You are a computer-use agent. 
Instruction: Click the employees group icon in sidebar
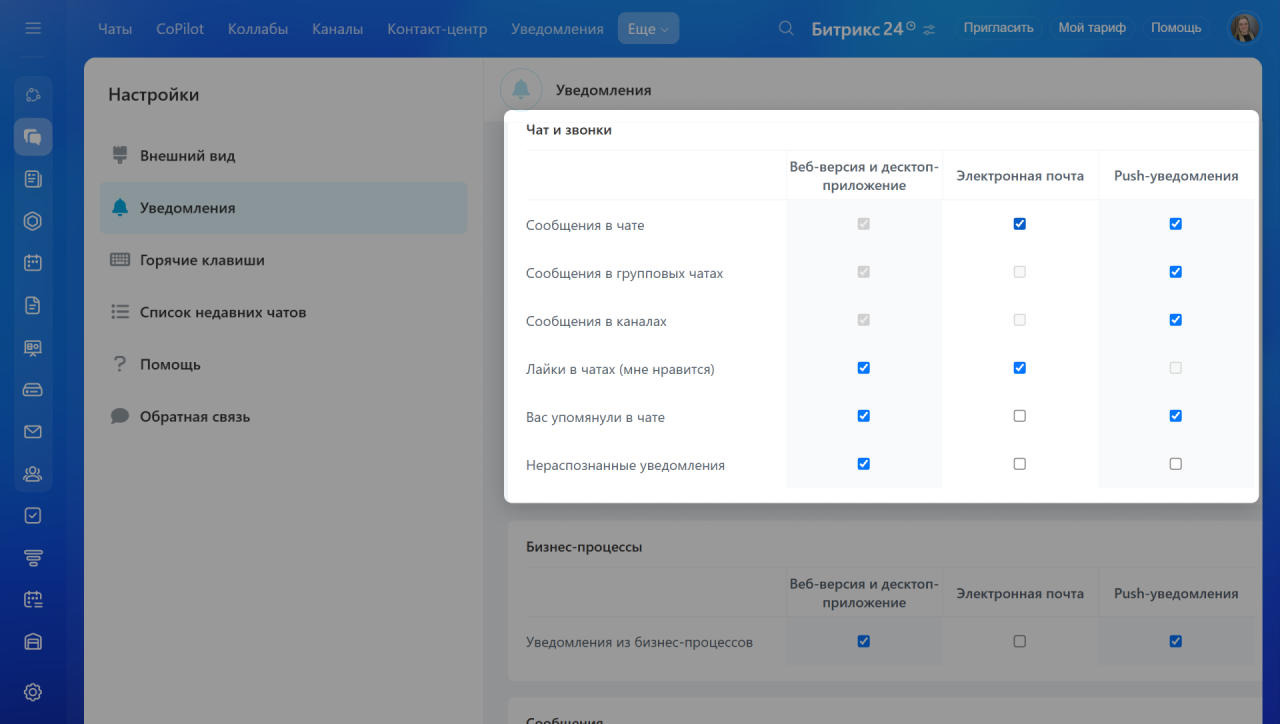[x=33, y=474]
